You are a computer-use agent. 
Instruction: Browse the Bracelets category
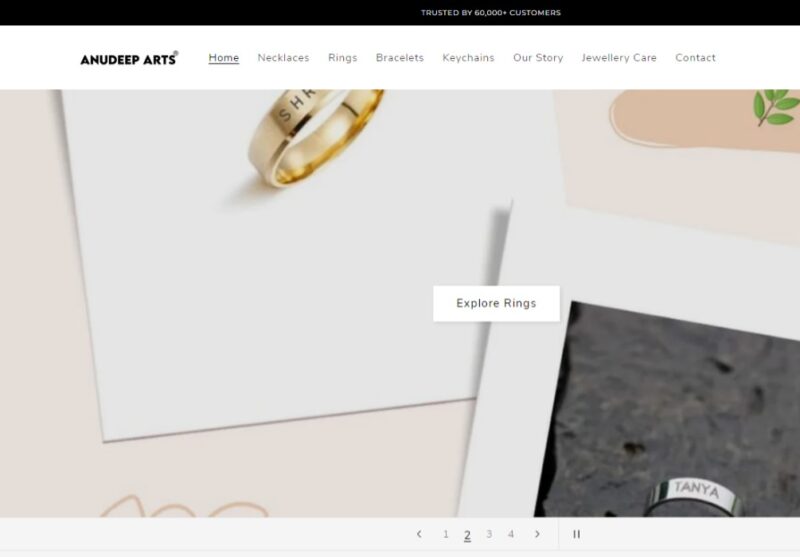[399, 58]
